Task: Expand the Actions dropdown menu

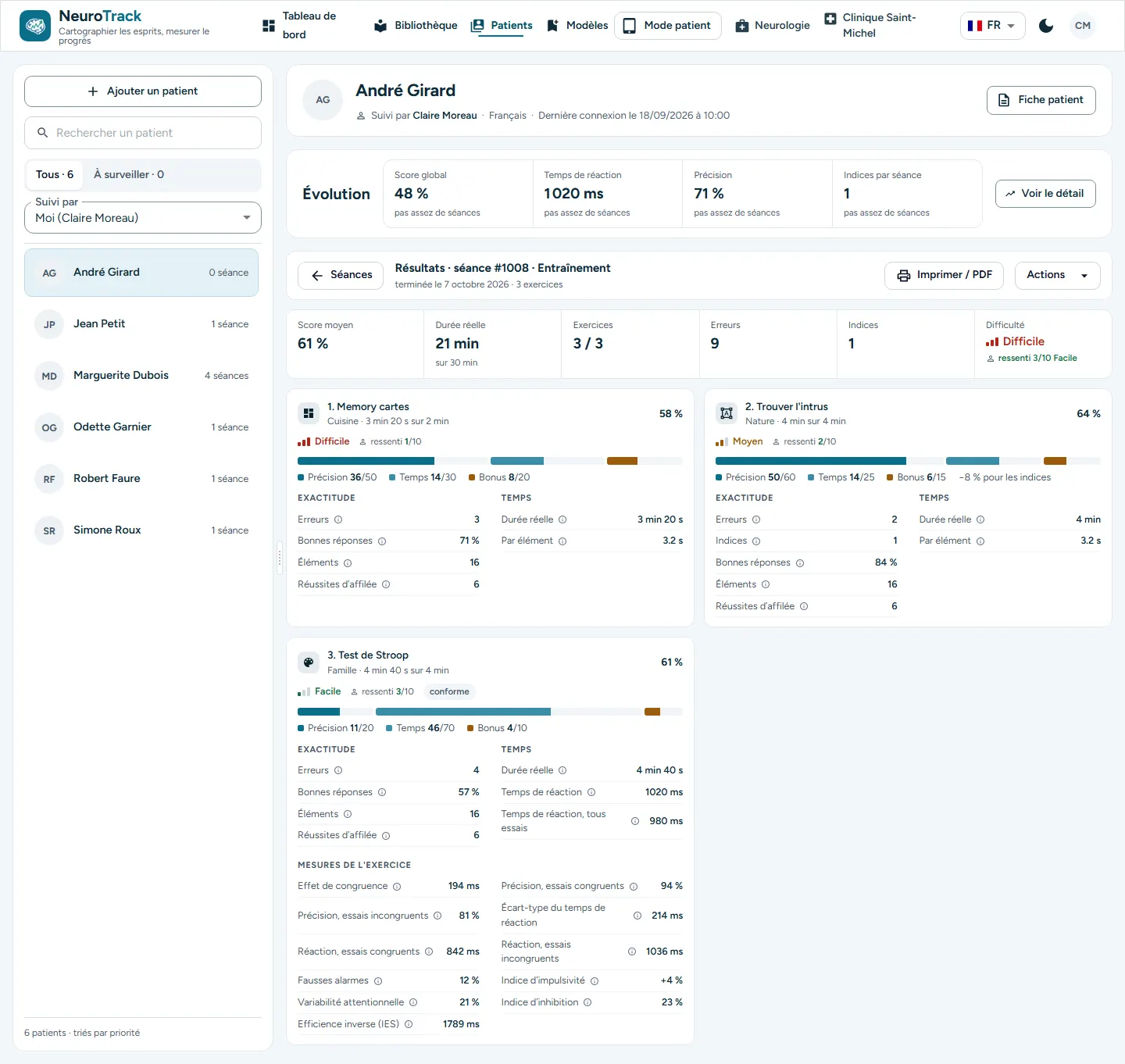Action: (x=1057, y=275)
